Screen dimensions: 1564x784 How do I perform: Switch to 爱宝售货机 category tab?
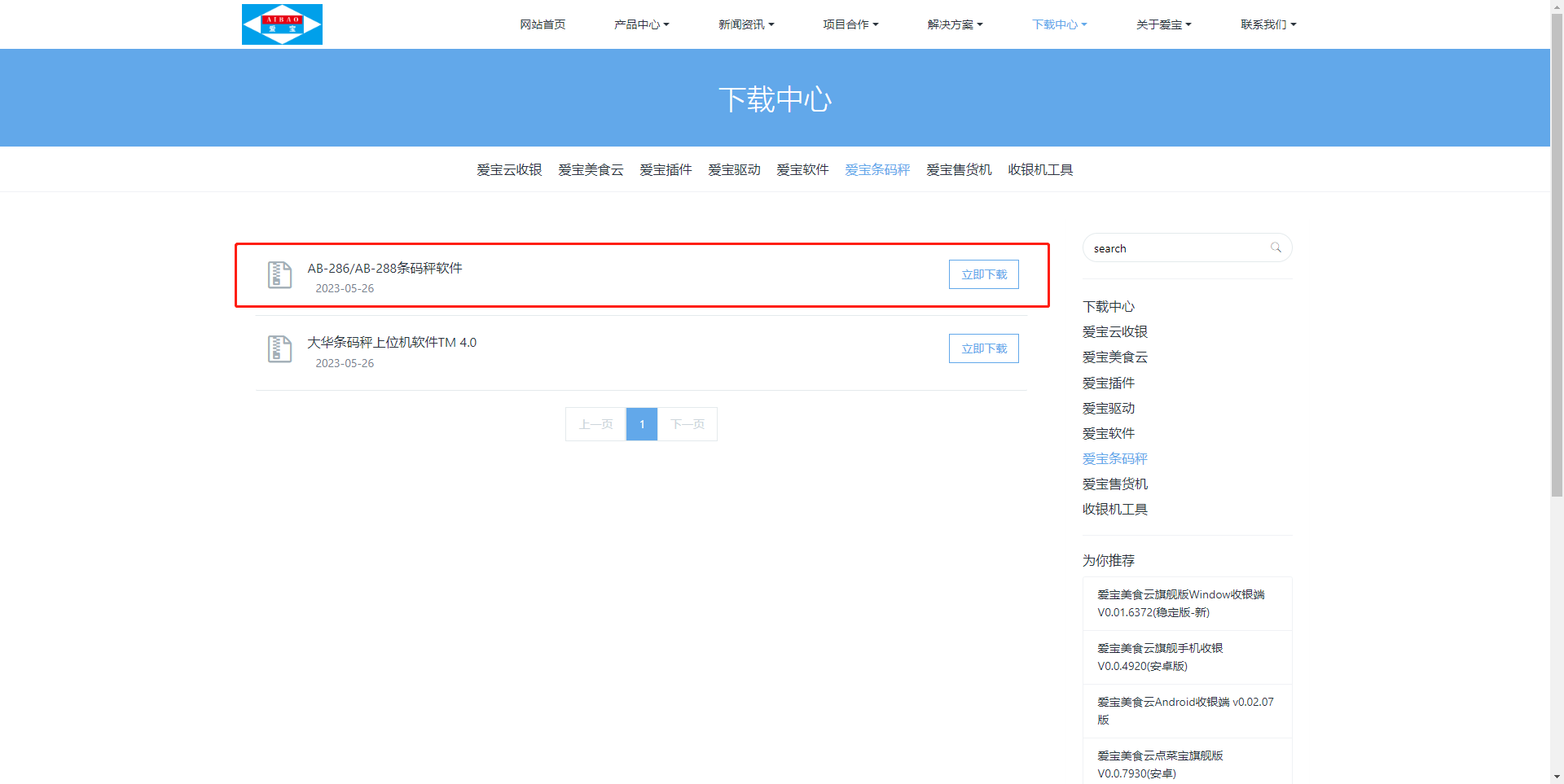tap(959, 169)
